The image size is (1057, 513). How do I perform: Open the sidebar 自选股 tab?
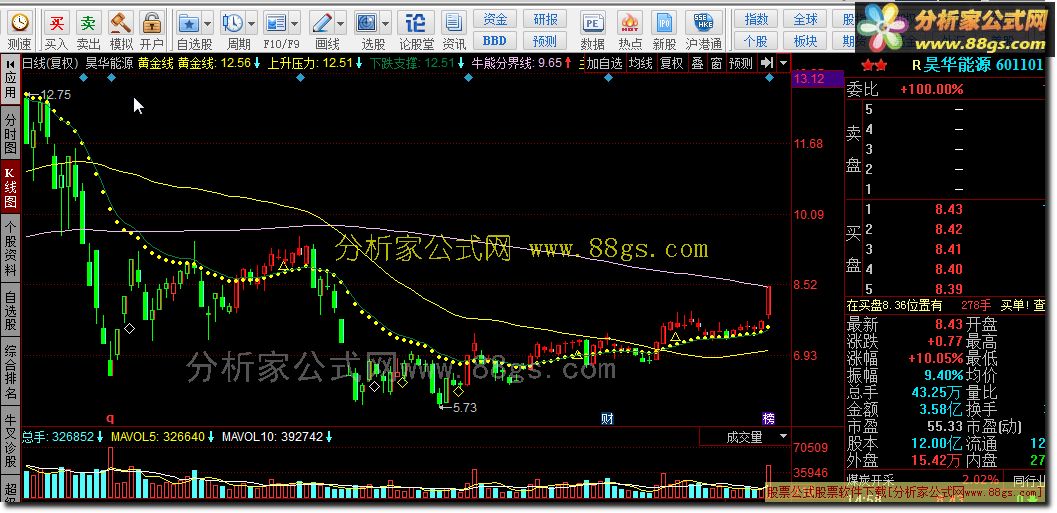(x=10, y=310)
